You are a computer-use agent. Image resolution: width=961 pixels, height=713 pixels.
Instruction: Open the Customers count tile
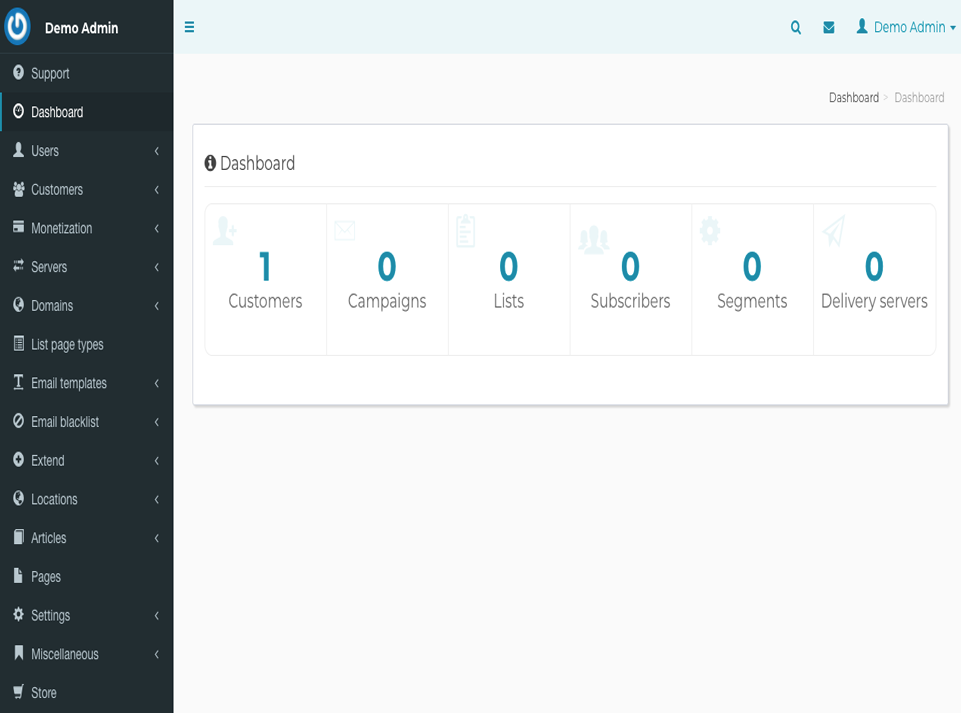(265, 280)
